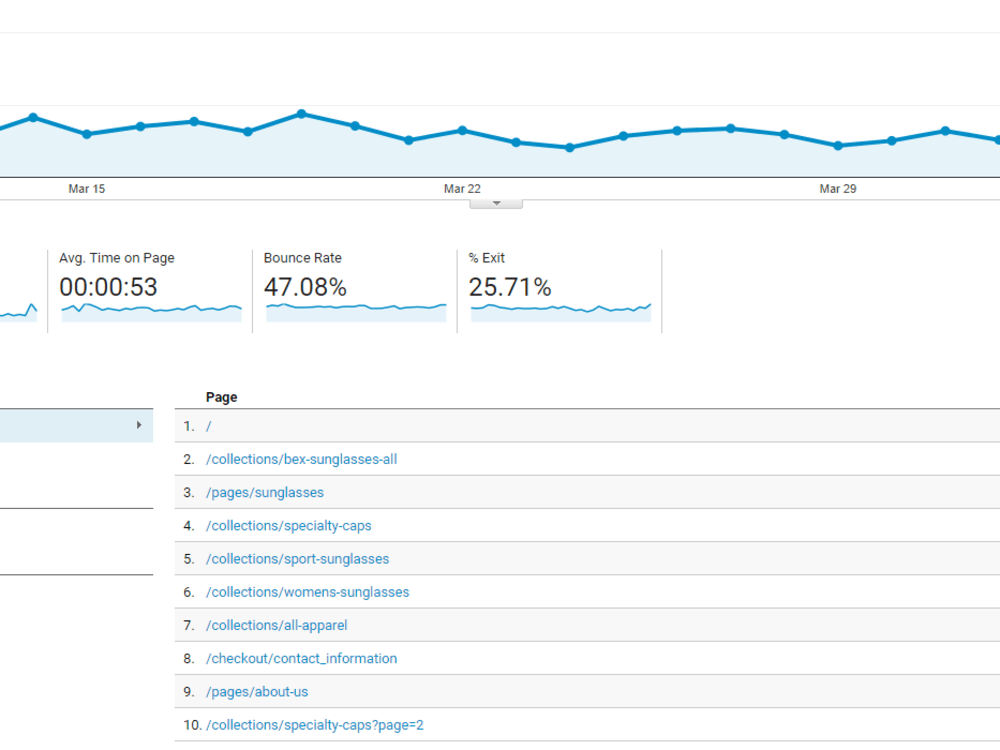Screen dimensions: 1000x750
Task: Open /collections/sport-sunglasses page link
Action: click(297, 559)
